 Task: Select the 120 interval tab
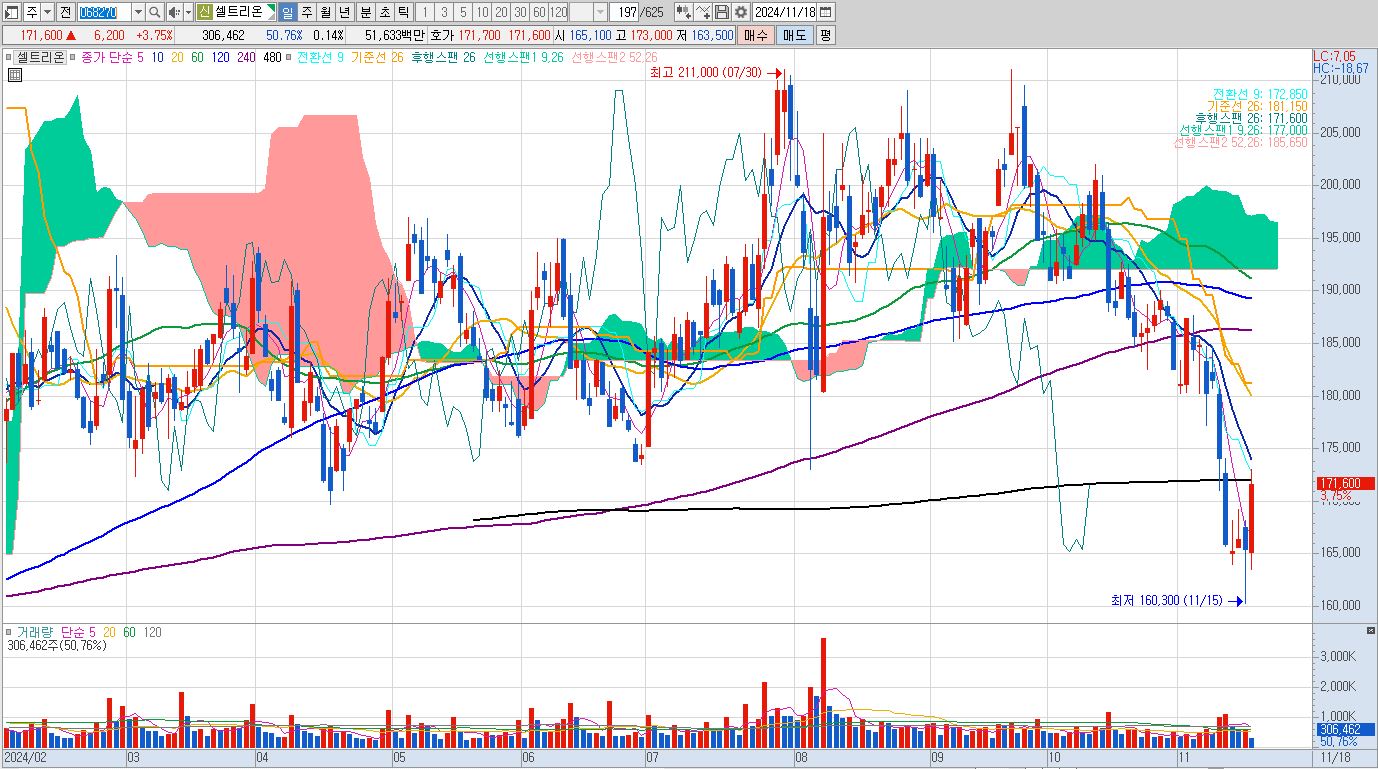point(558,12)
